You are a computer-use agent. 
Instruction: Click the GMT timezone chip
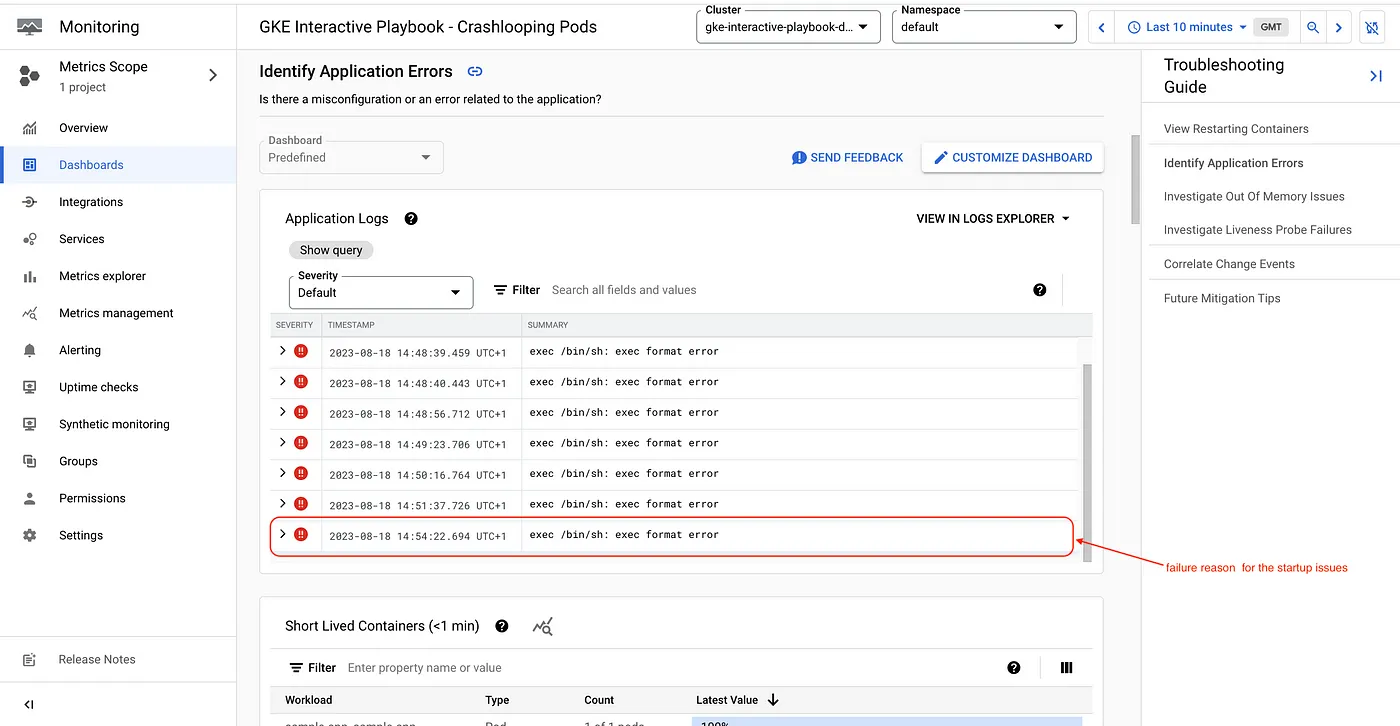tap(1271, 27)
